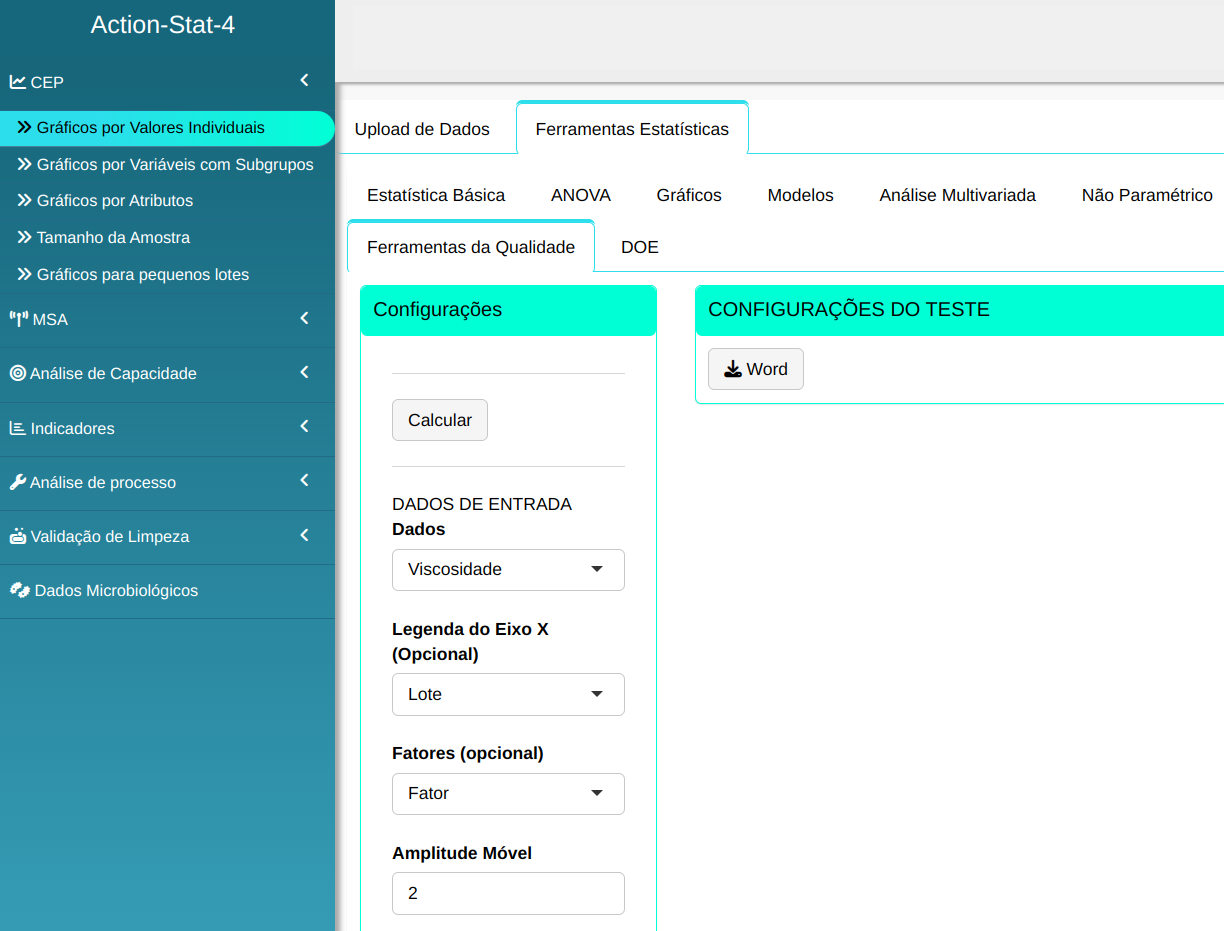1224x931 pixels.
Task: Click the Análise de processo wrench icon
Action: click(x=18, y=482)
